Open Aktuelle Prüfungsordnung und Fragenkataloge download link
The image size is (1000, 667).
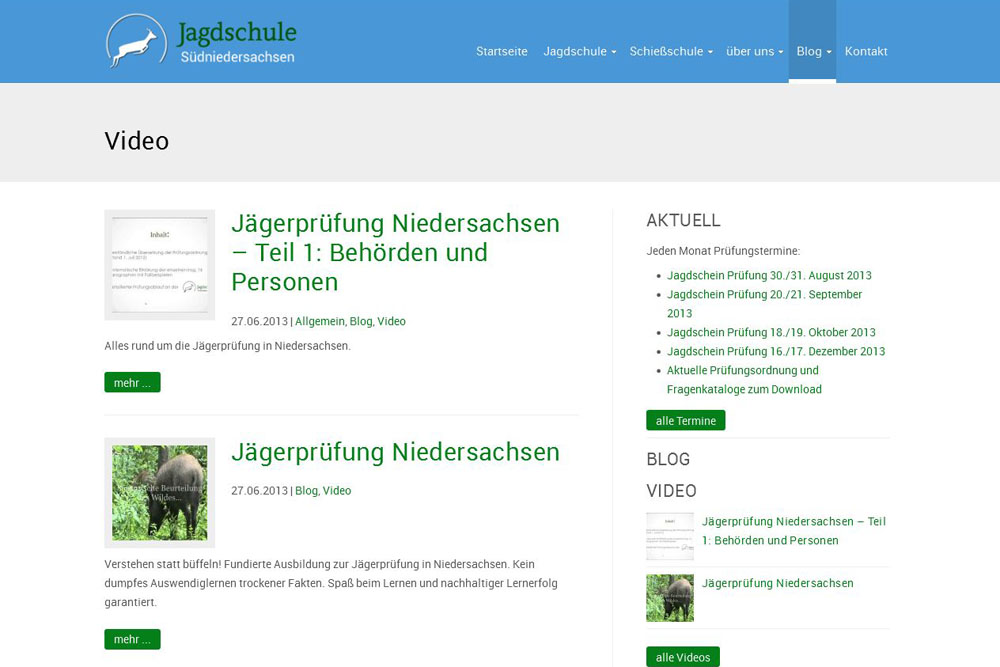tap(744, 380)
